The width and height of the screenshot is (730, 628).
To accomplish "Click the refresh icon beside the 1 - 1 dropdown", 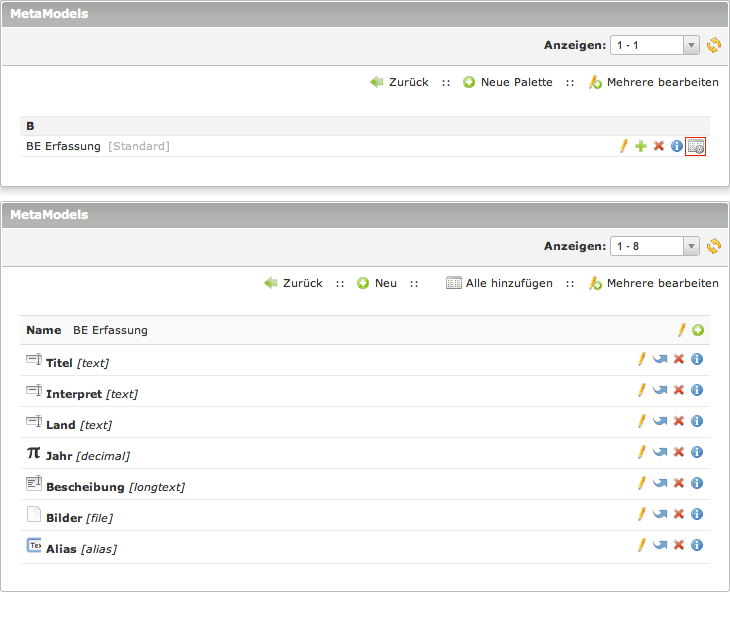I will [713, 45].
